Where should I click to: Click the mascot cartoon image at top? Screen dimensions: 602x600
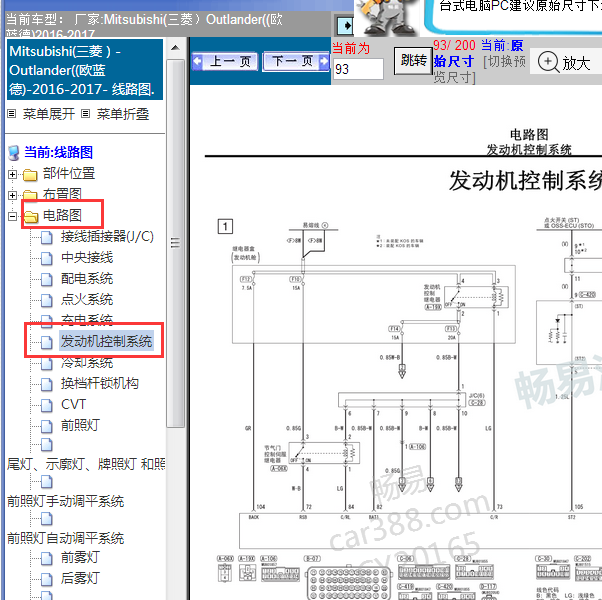[x=387, y=17]
